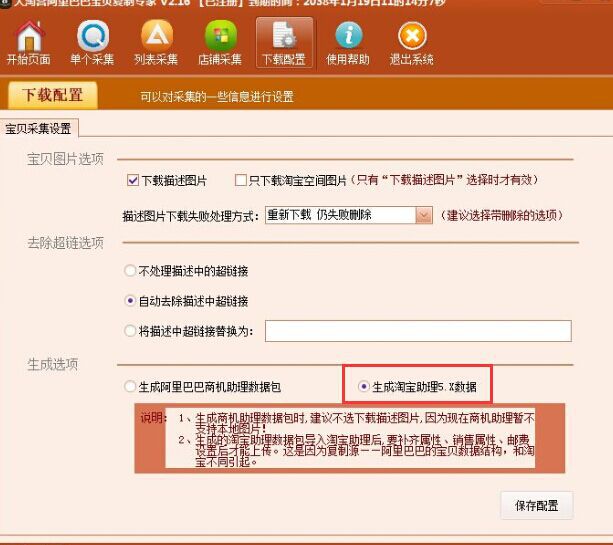
Task: Choose 生成淘宝助理5.X数据 radio option
Action: (364, 387)
